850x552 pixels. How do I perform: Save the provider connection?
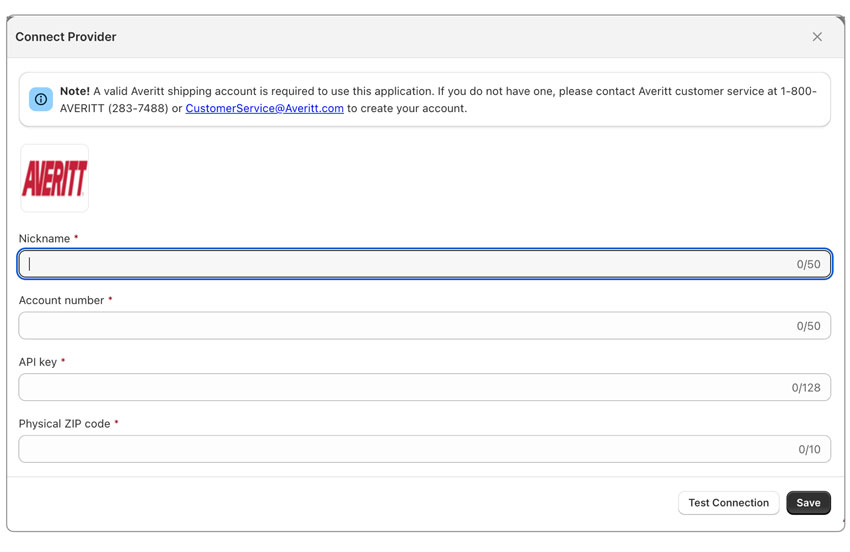808,503
